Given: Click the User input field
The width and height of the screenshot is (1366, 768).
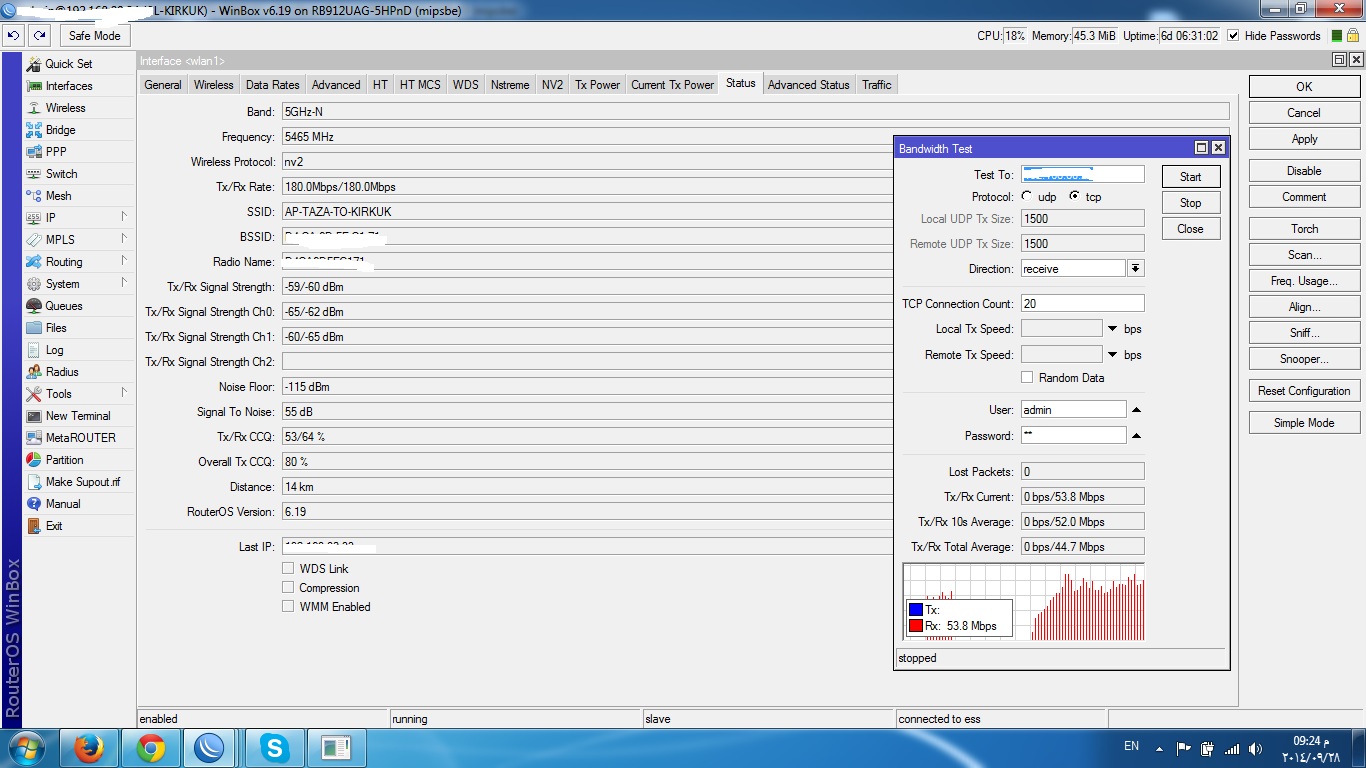Looking at the screenshot, I should pyautogui.click(x=1073, y=409).
